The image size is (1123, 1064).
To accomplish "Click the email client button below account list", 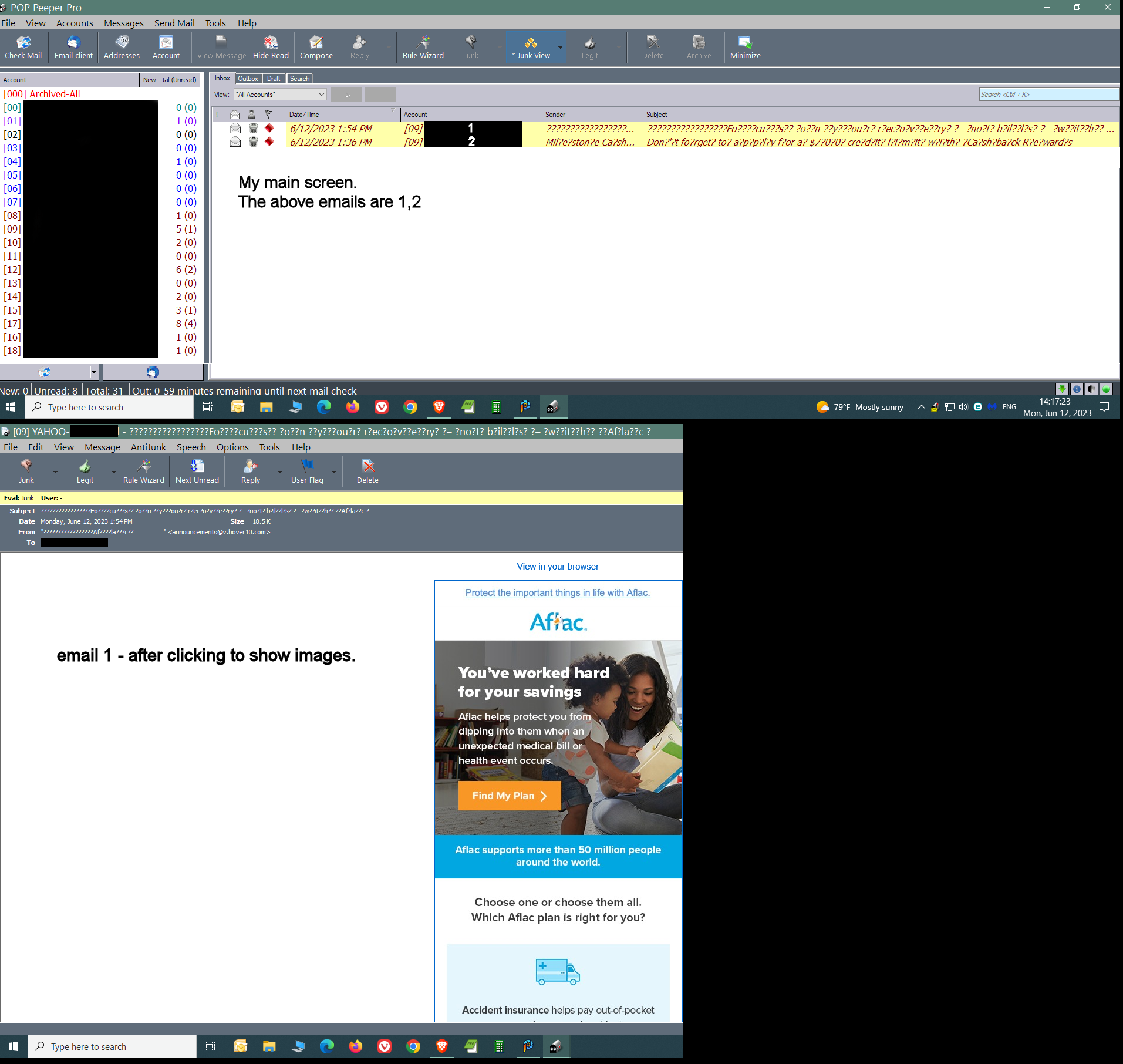I will (x=153, y=372).
